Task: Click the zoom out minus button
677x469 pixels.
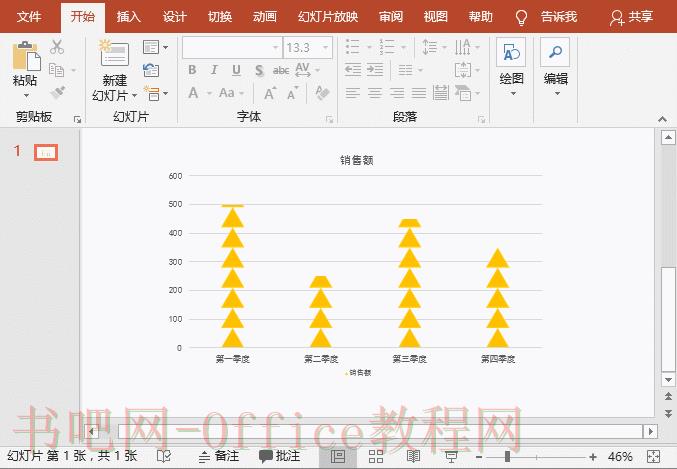Action: [x=479, y=456]
